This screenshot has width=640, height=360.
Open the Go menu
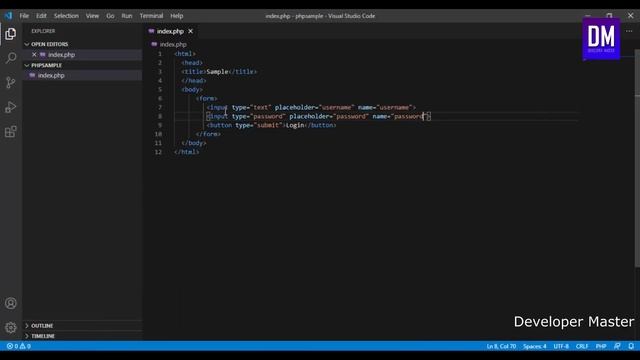[110, 16]
